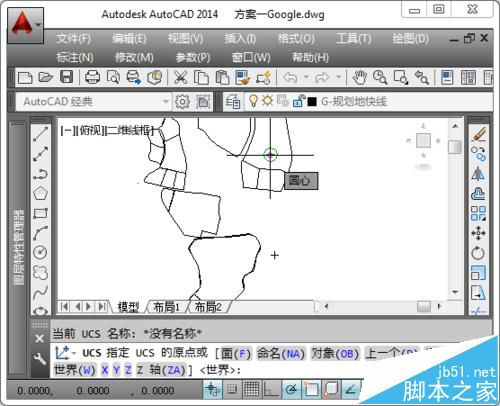Select the Move tool

[479, 233]
